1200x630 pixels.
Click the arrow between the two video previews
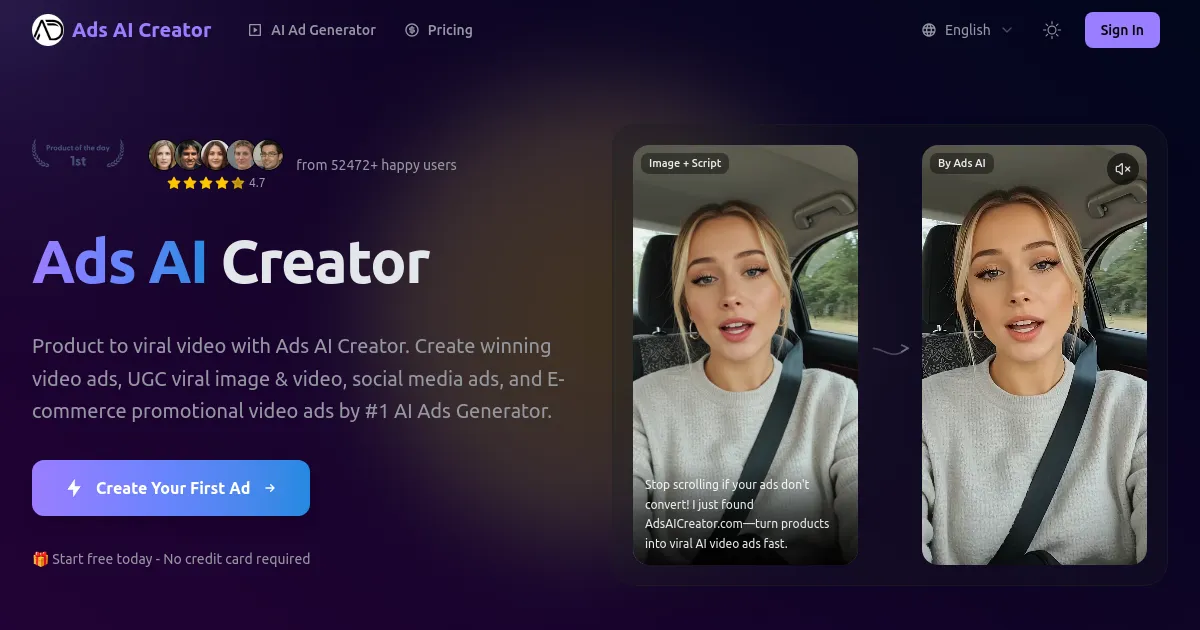(889, 349)
